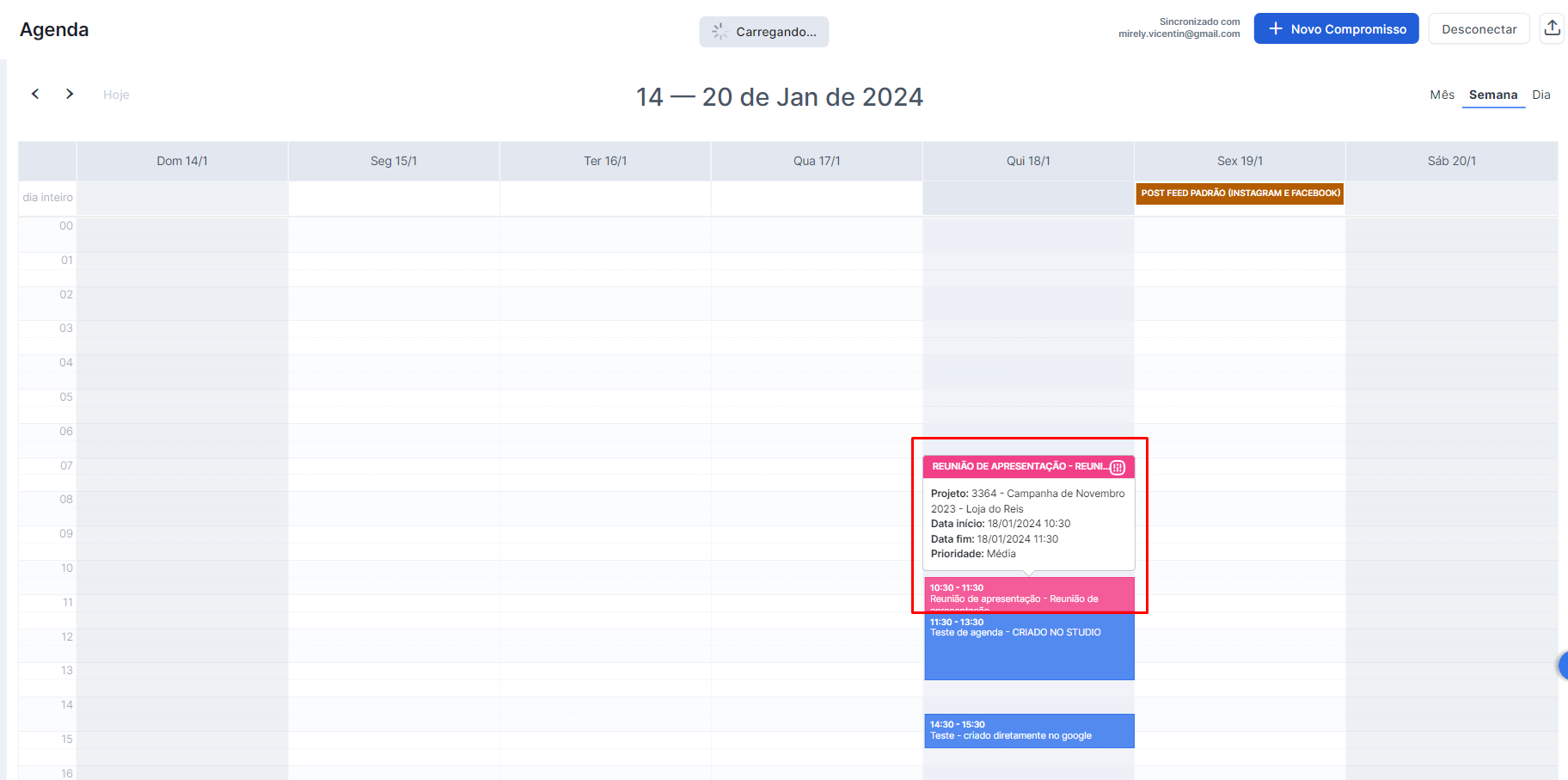Click the Qui 18/1 column header
1568x780 pixels.
(x=1028, y=161)
